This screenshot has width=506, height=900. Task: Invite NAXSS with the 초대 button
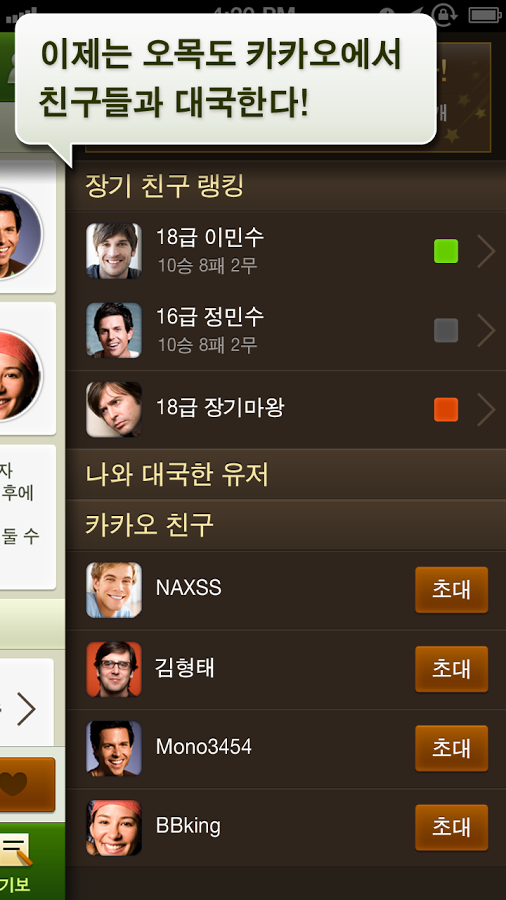pos(451,590)
